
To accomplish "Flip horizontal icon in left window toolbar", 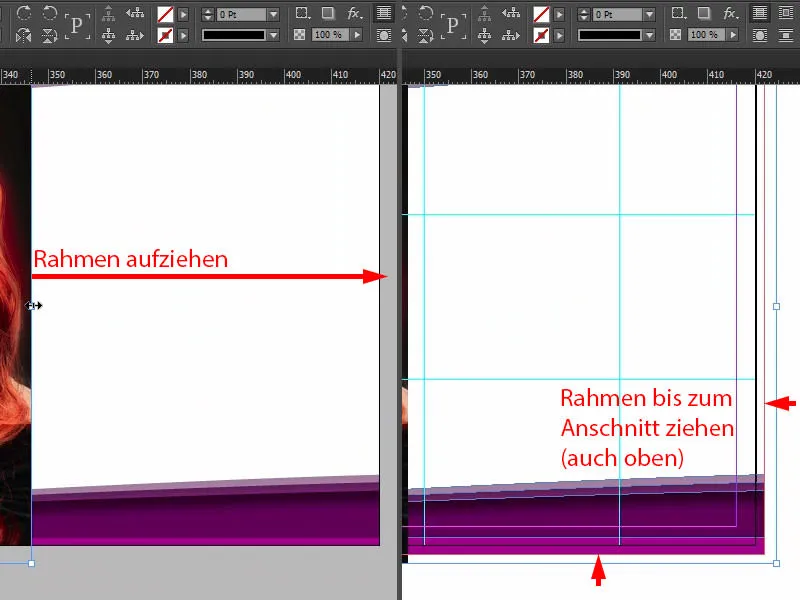I will pyautogui.click(x=23, y=35).
